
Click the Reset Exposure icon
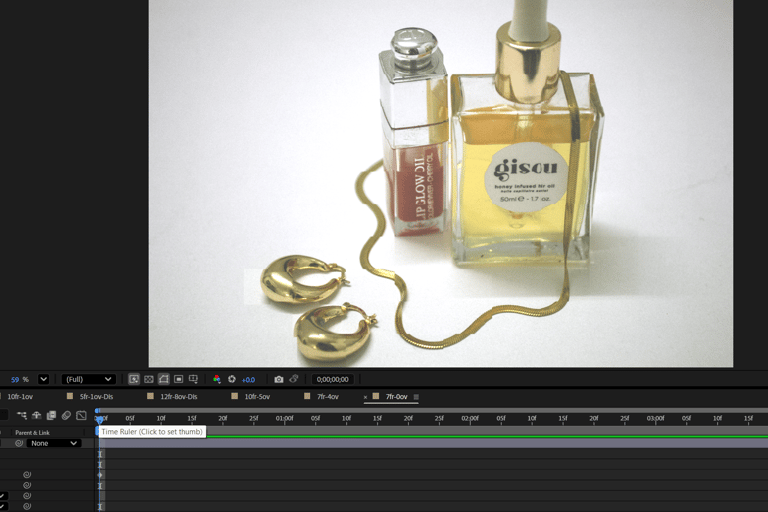tap(232, 379)
